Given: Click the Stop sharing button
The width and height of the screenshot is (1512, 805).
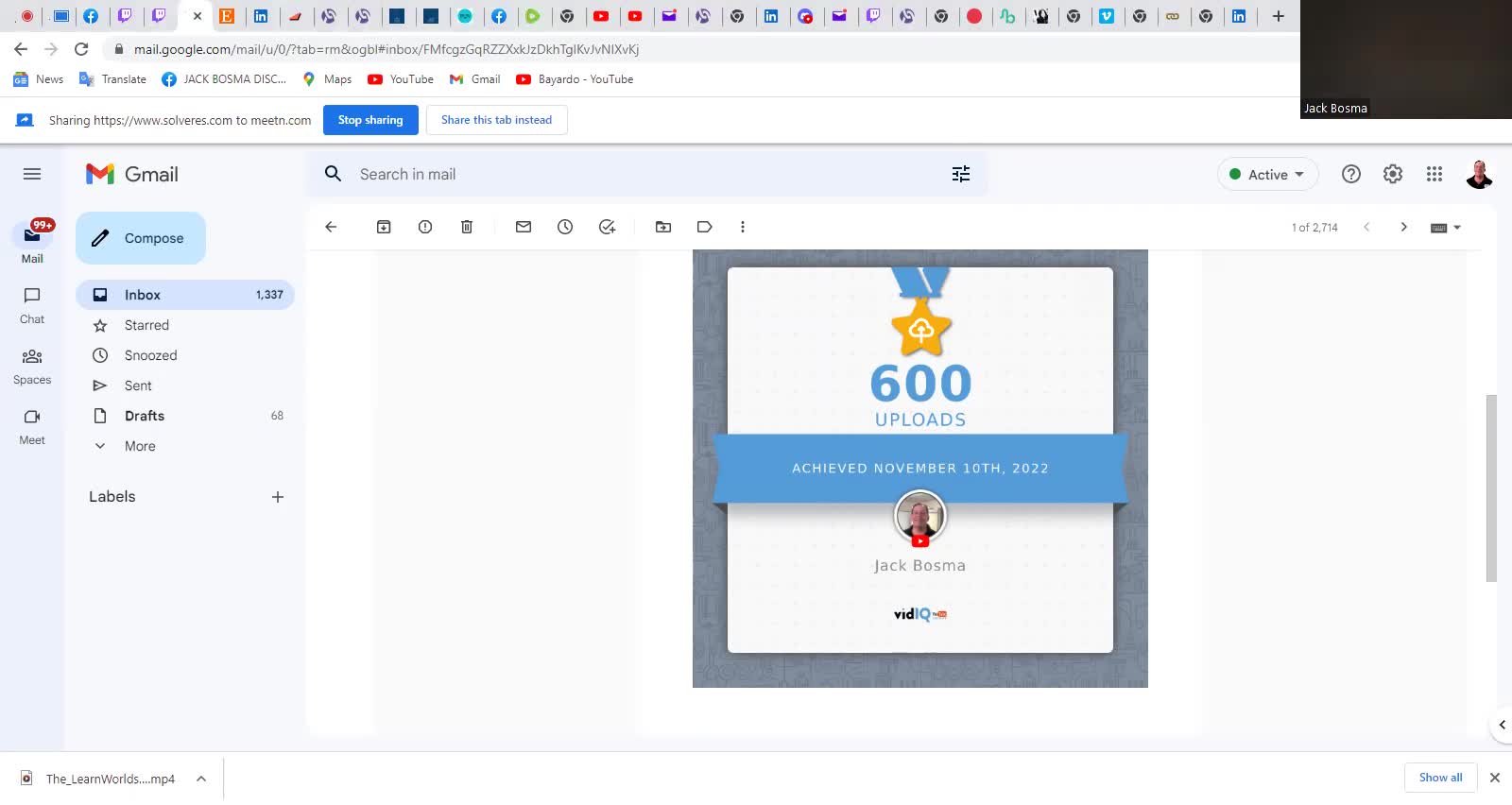Looking at the screenshot, I should pos(370,120).
